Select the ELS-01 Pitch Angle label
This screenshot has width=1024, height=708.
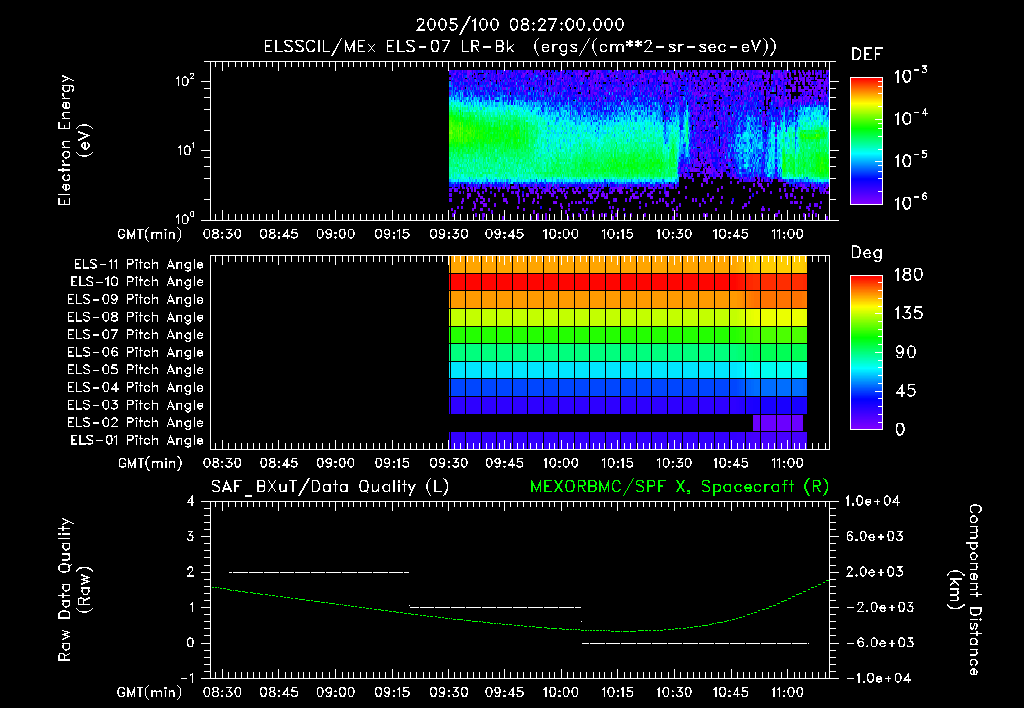[x=136, y=440]
